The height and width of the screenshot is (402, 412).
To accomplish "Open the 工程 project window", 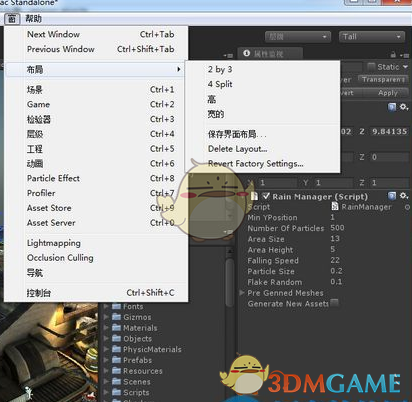I will tap(97, 149).
